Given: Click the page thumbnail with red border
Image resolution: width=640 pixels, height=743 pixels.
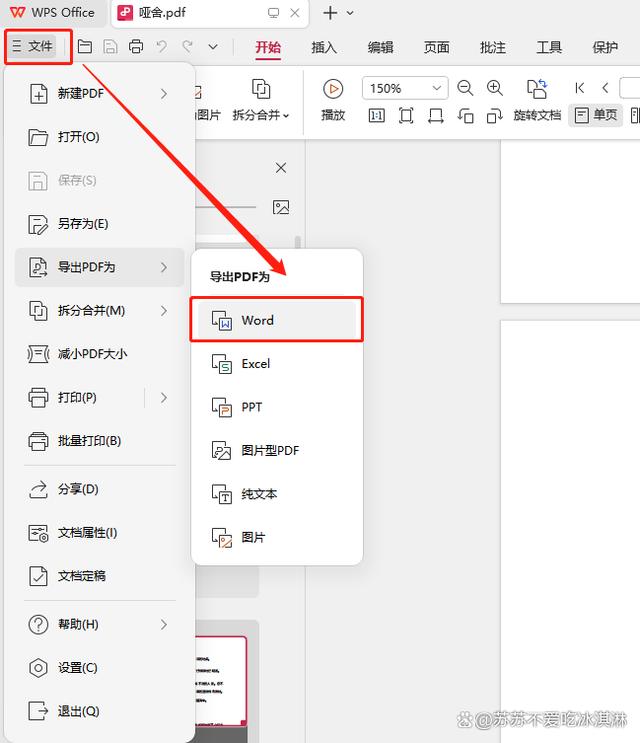Looking at the screenshot, I should 221,681.
